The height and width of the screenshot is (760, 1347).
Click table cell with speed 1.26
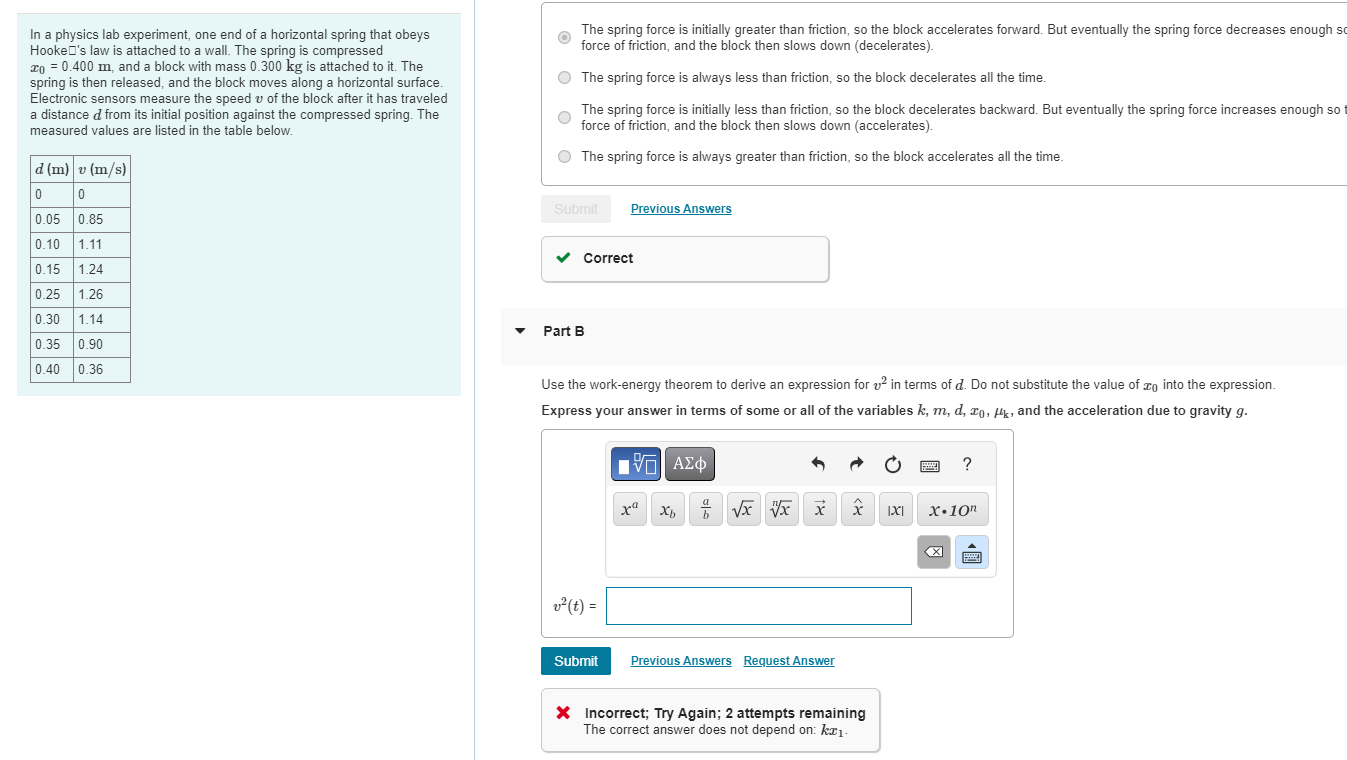[102, 295]
